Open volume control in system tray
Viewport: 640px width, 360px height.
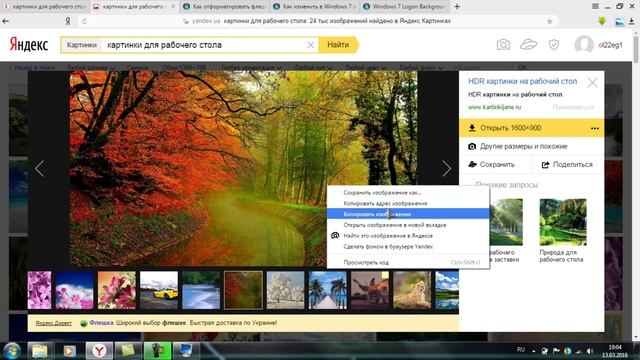pos(589,351)
